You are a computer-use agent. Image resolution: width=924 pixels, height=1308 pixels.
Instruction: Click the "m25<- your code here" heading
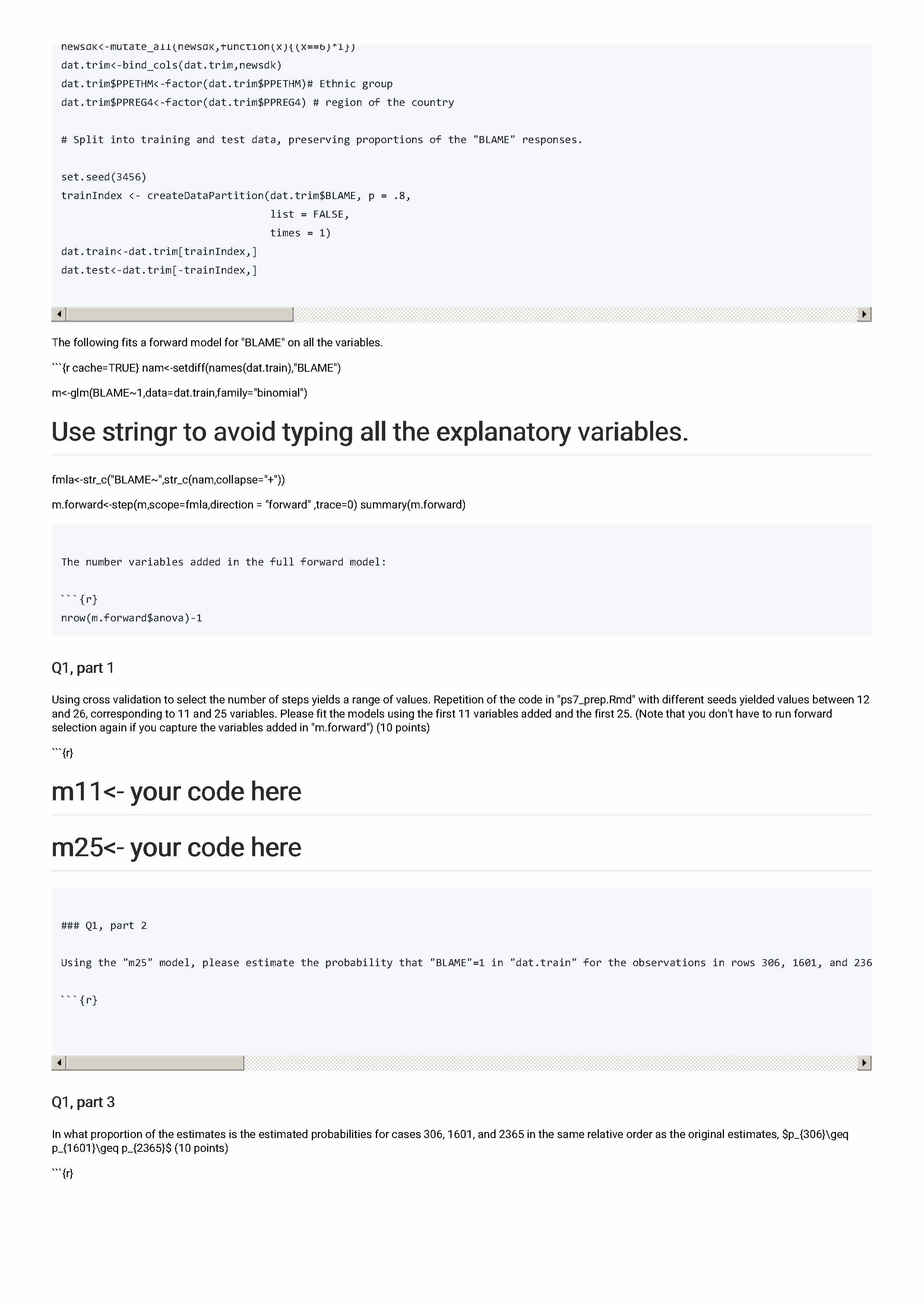[x=176, y=847]
